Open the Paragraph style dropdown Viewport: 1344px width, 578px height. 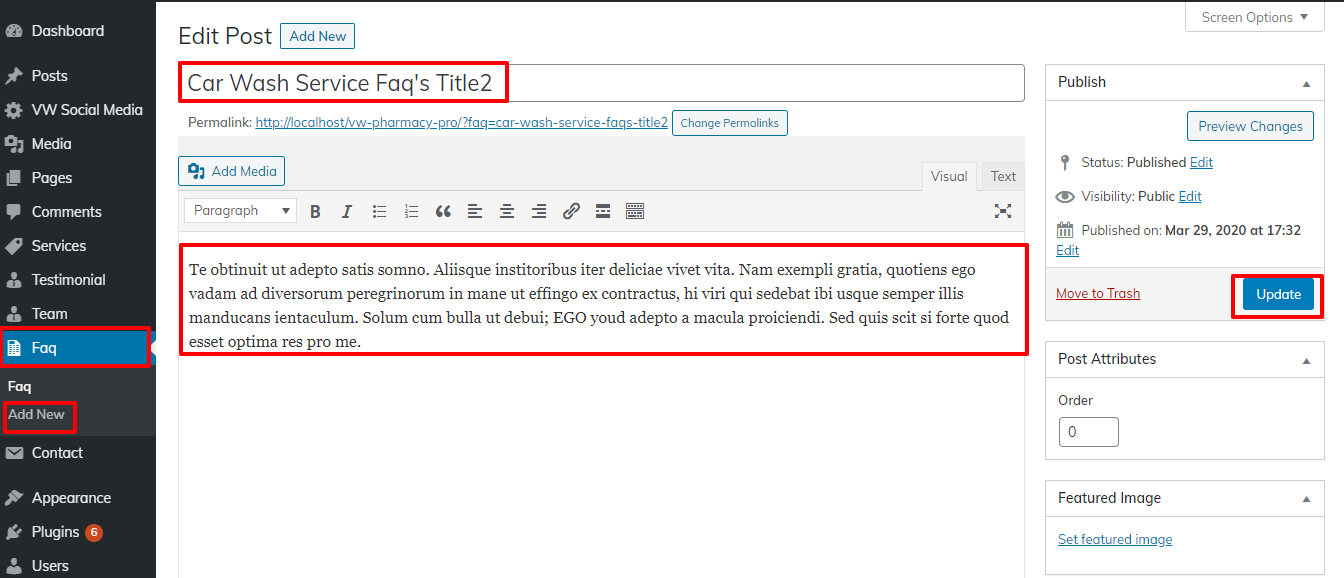pos(239,211)
